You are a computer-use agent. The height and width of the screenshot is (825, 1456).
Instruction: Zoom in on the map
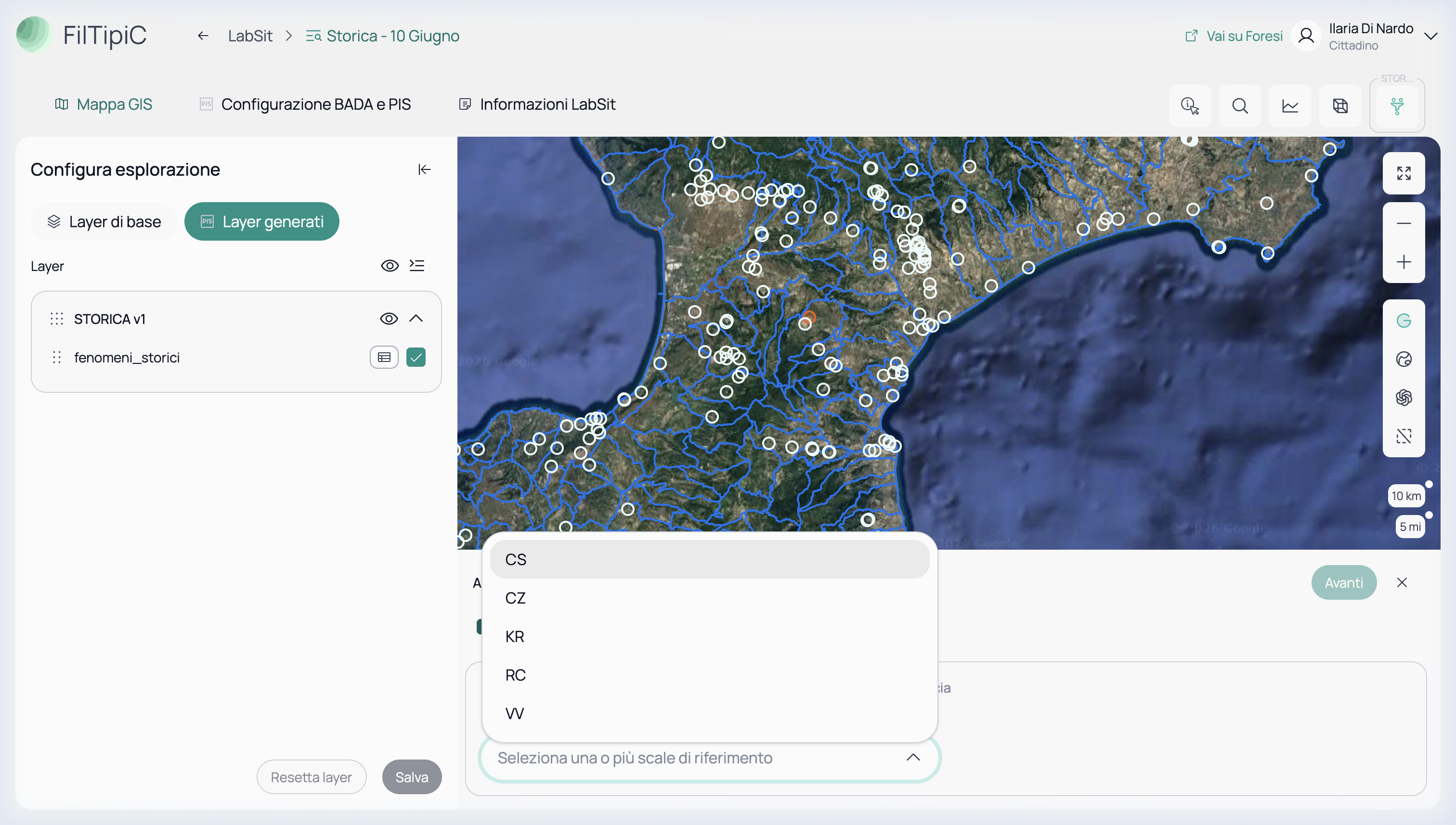(x=1404, y=262)
